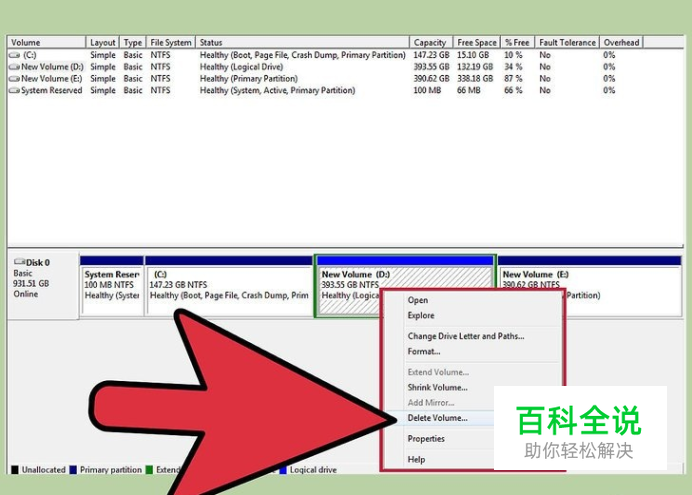
Task: Open Properties from the context menu
Action: 426,439
